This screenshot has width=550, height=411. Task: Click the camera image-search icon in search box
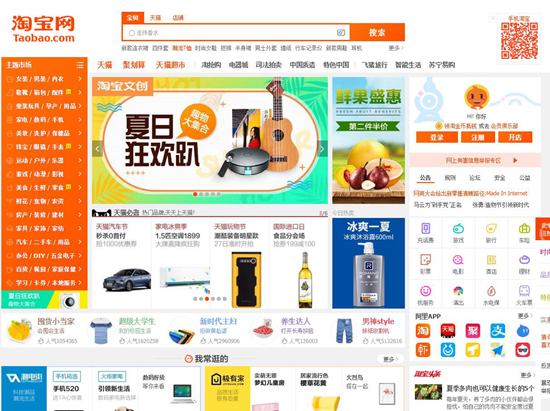[341, 33]
